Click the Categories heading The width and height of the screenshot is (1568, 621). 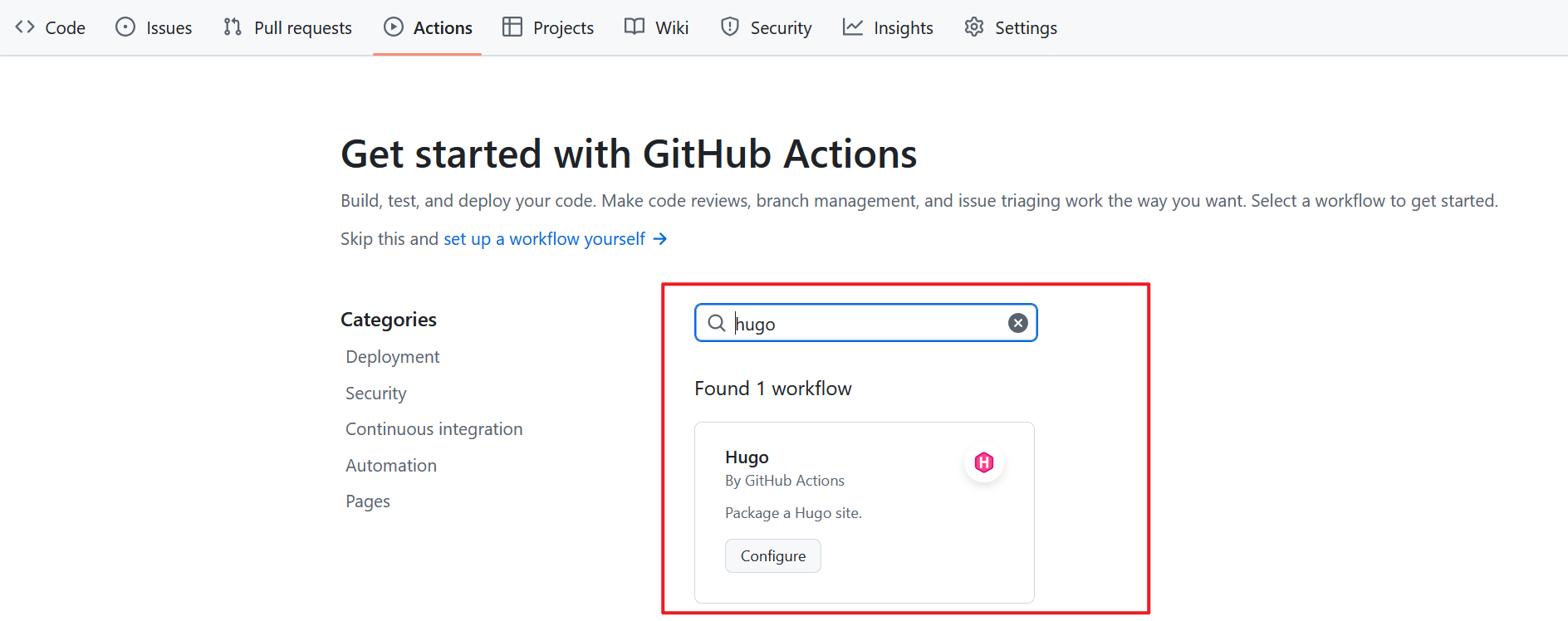[x=389, y=320]
